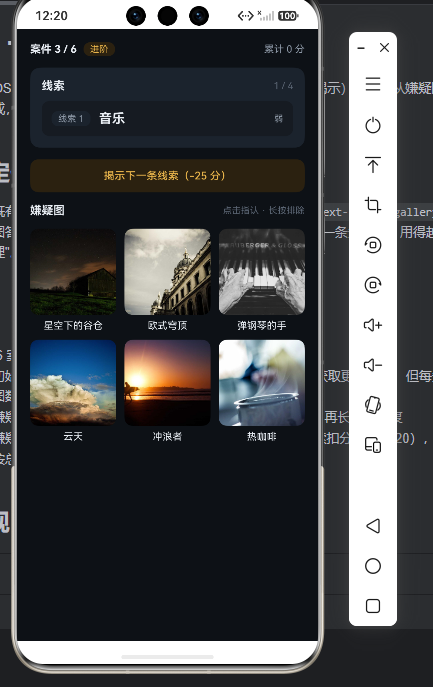Select the 欧式穹顶 suspect image
This screenshot has height=687, width=433.
[167, 272]
